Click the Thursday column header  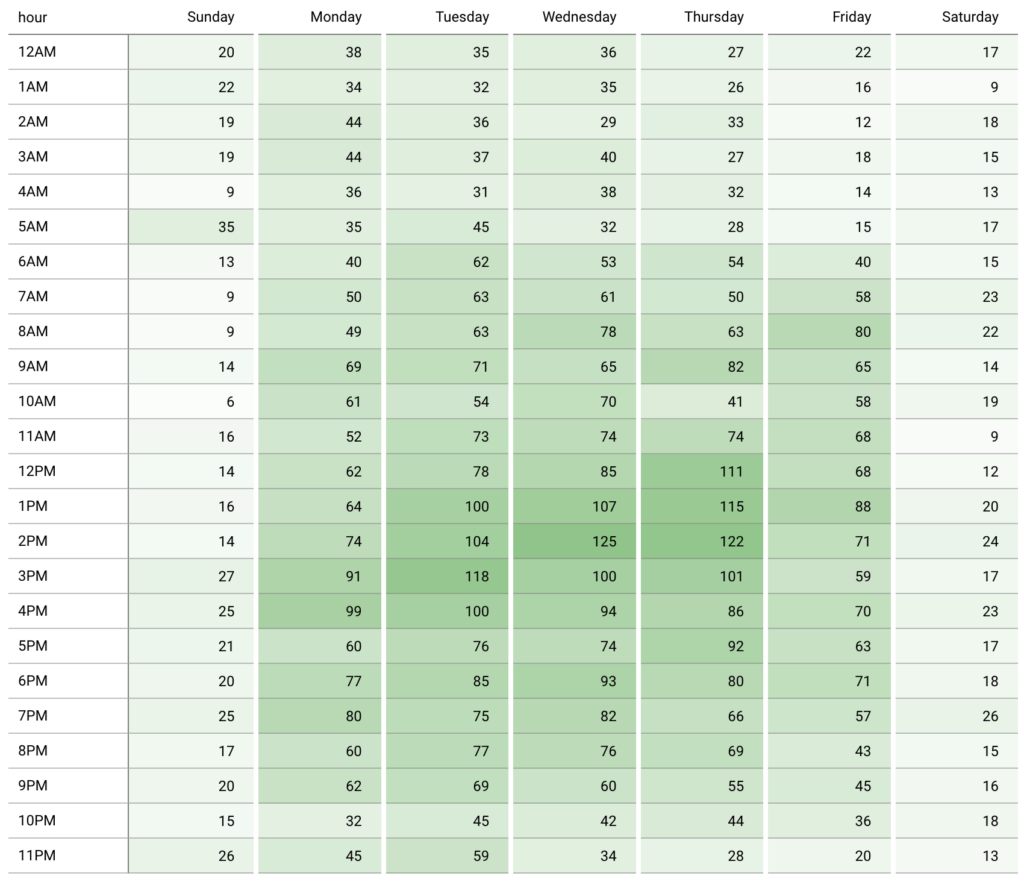coord(714,17)
